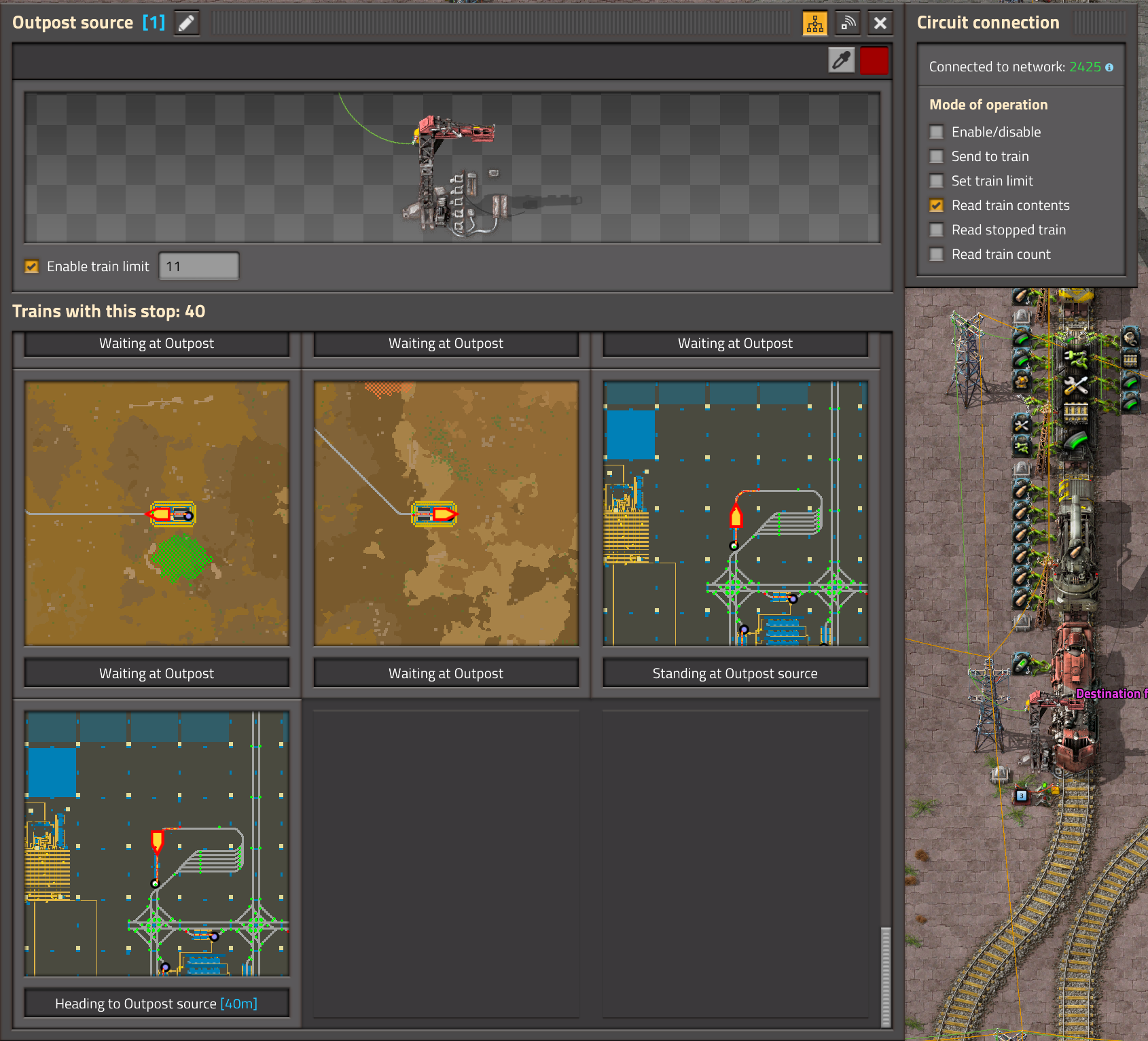
Task: Close the Outpost source window
Action: (880, 23)
